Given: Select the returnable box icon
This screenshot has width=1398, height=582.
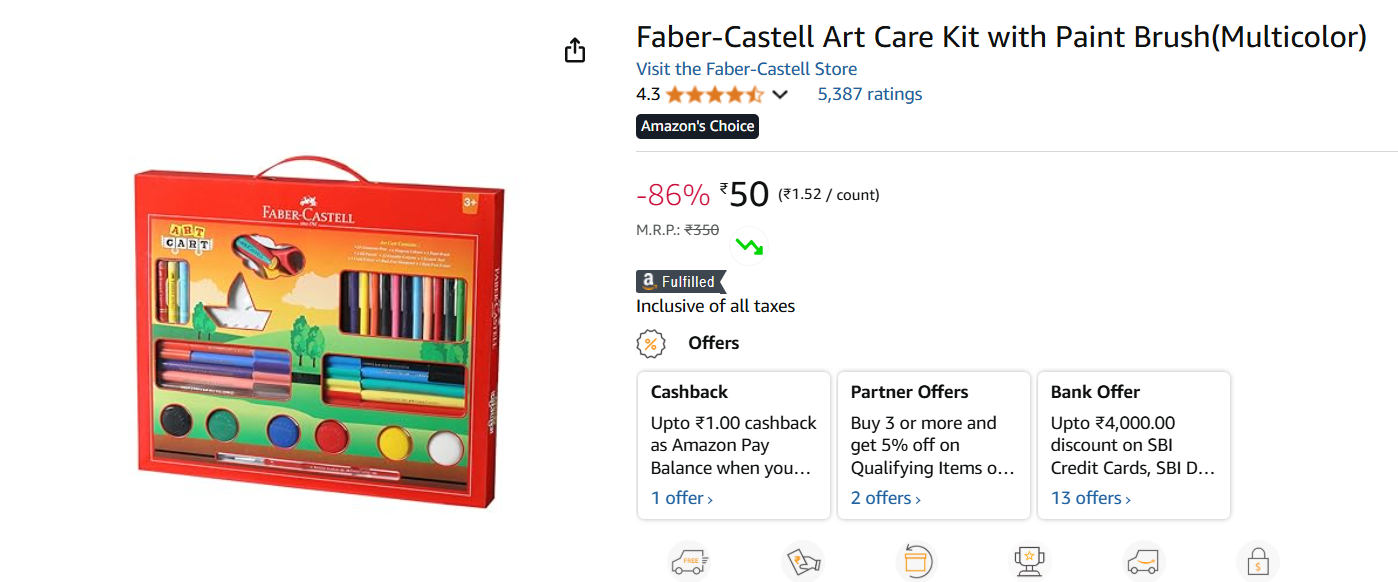Looking at the screenshot, I should [916, 561].
